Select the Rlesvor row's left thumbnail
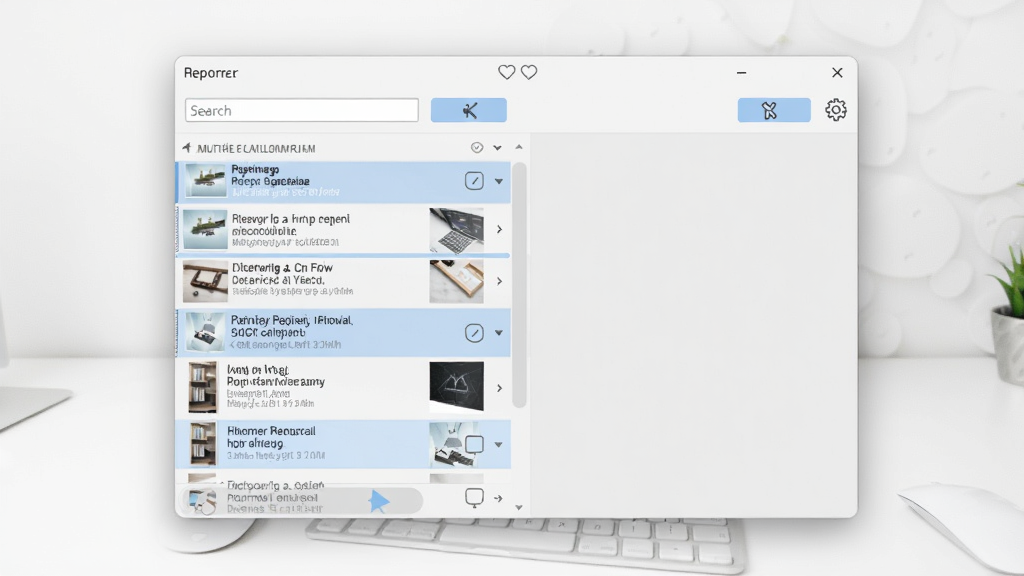Screen dimensions: 1024x576 205,229
